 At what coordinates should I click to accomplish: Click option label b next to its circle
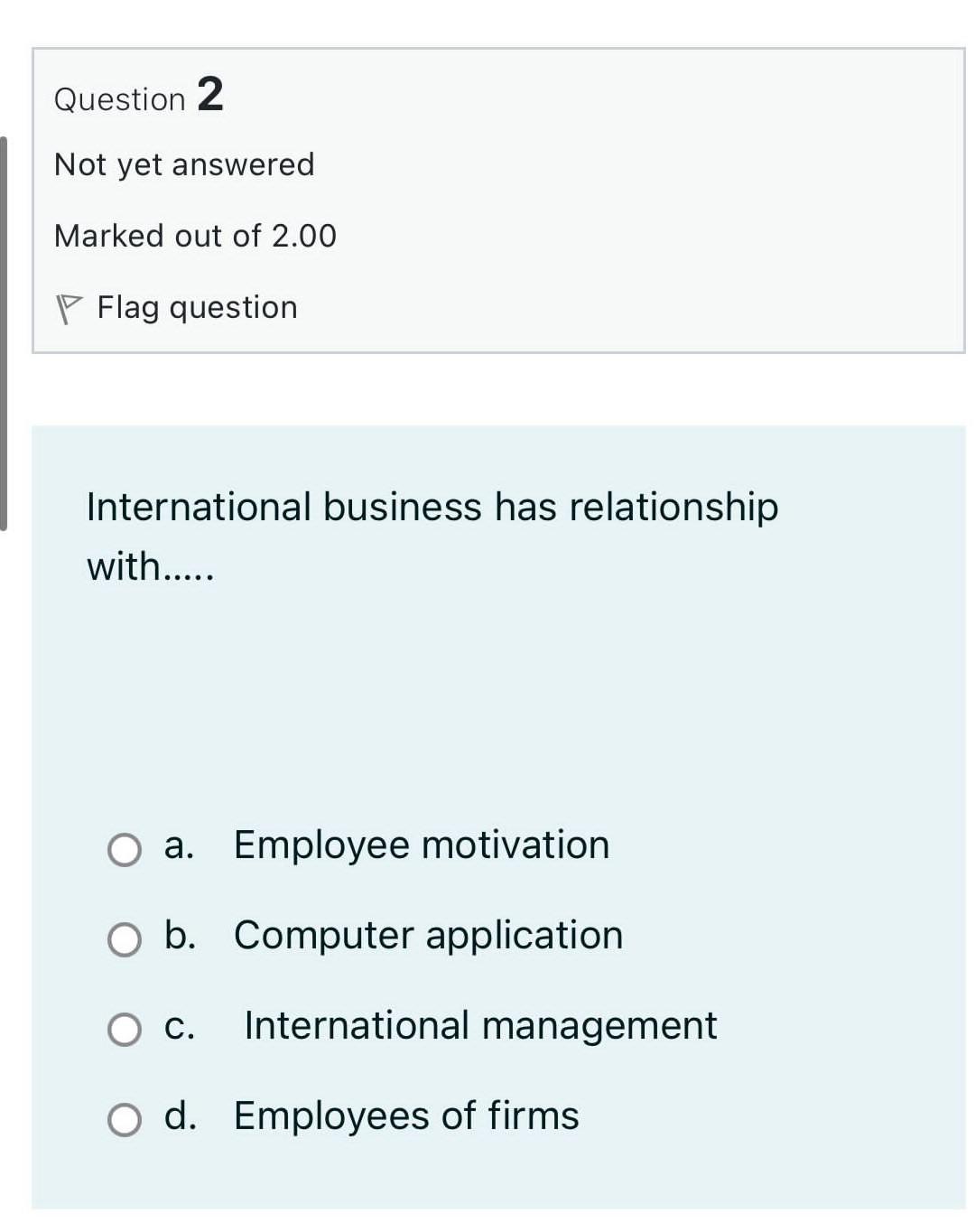180,936
